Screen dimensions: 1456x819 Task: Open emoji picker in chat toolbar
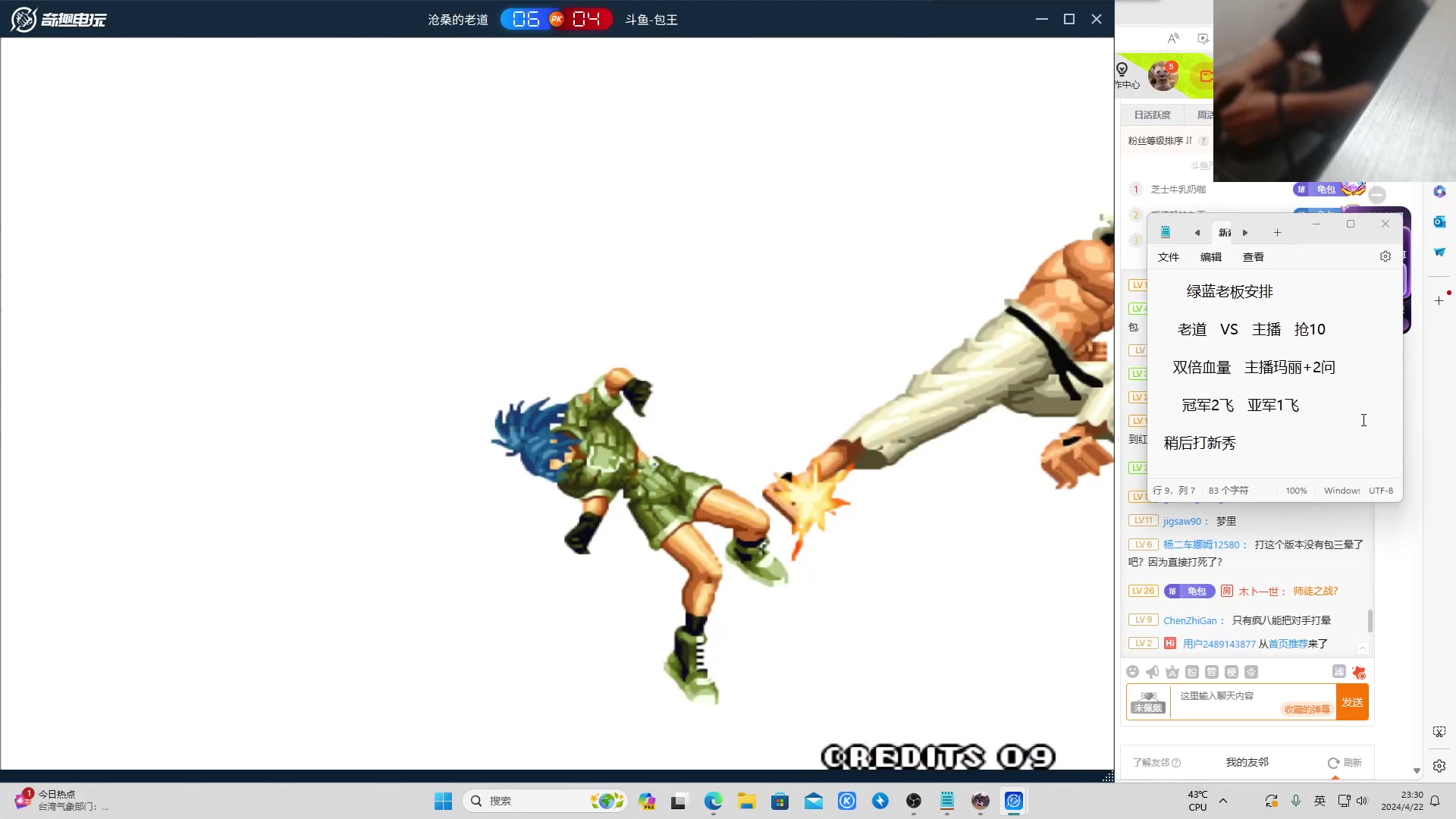point(1132,672)
